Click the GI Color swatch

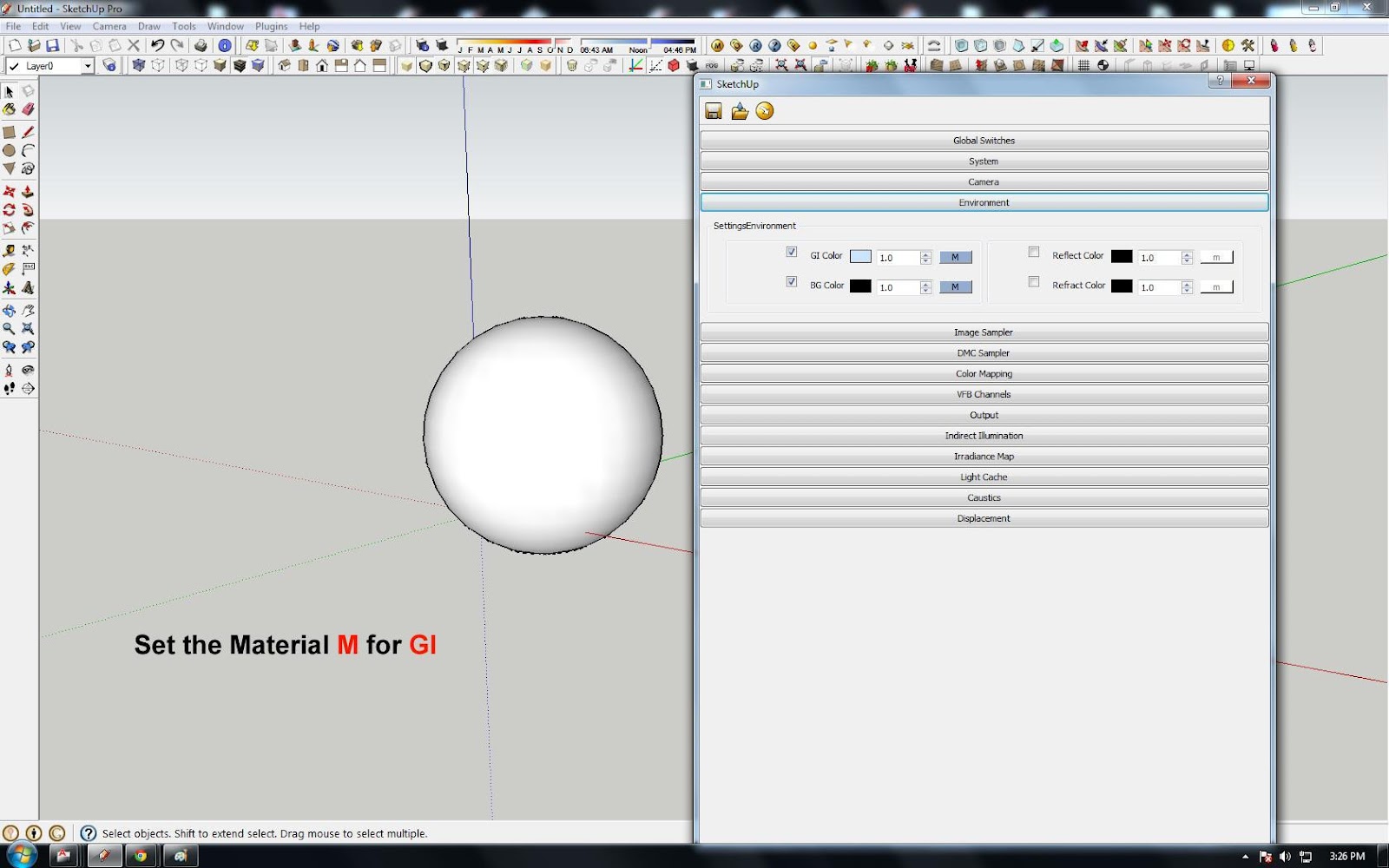click(x=859, y=255)
